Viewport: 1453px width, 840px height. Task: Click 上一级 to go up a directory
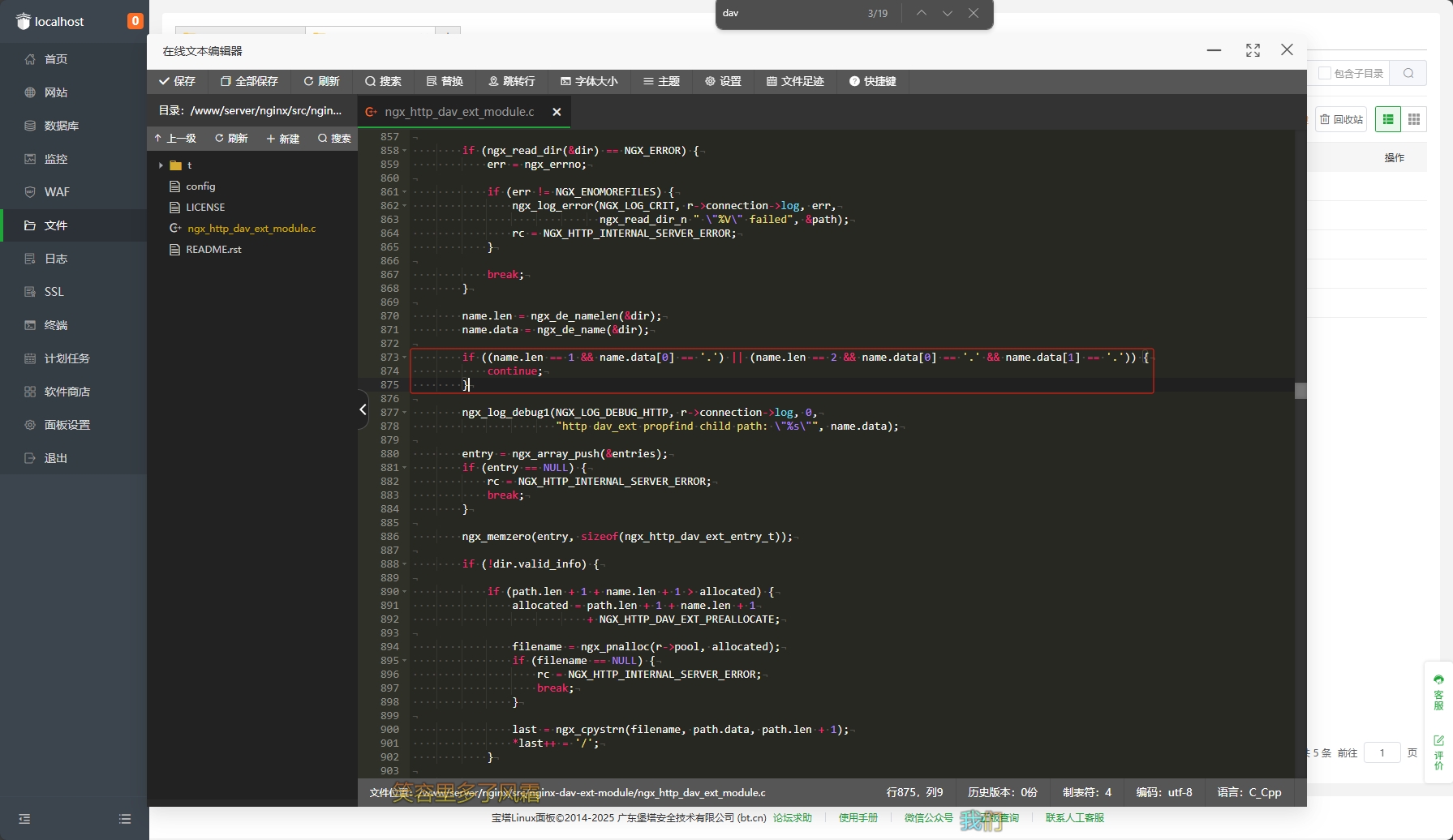click(176, 139)
